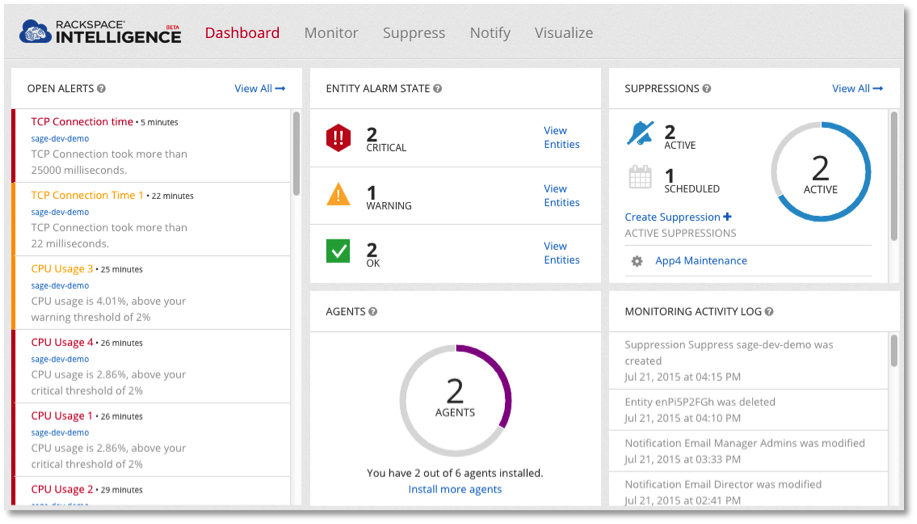
Task: Open the CPU Usage 4 alert
Action: [62, 343]
